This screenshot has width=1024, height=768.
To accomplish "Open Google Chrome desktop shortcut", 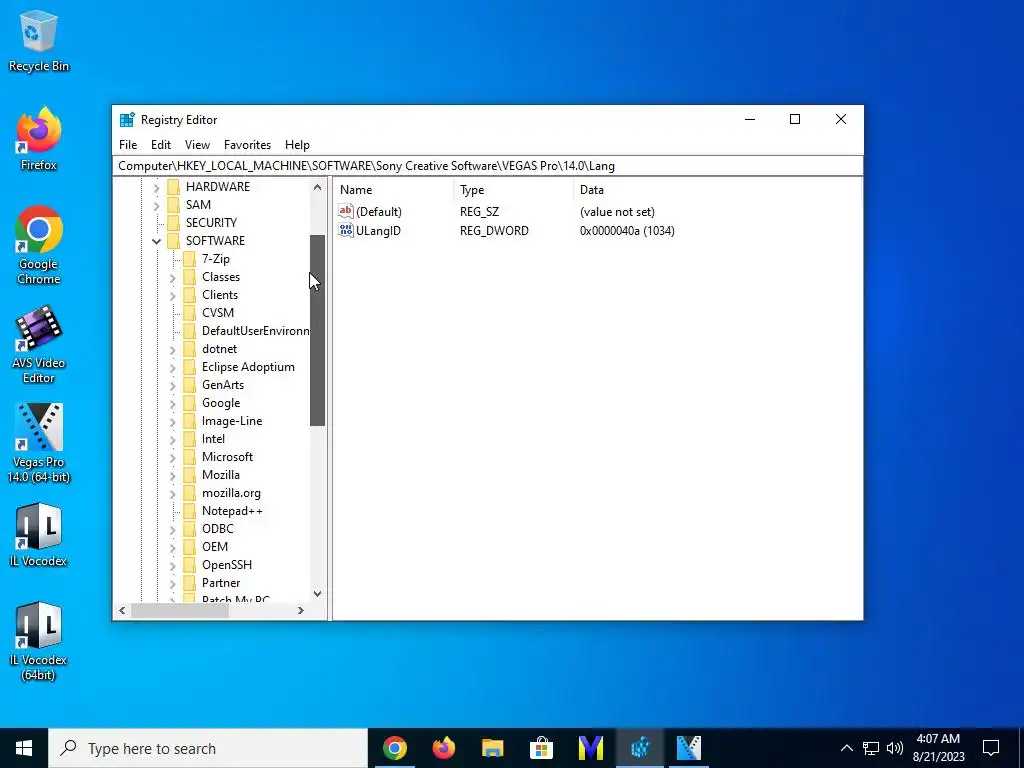I will click(x=39, y=245).
